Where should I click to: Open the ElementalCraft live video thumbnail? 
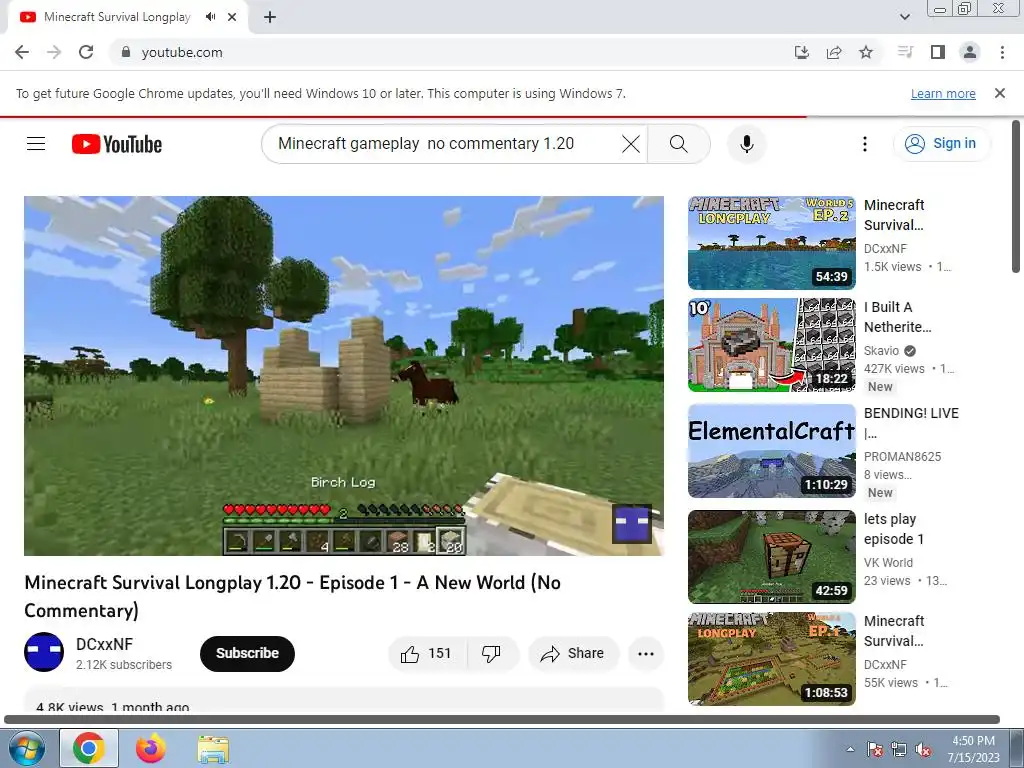[x=772, y=451]
